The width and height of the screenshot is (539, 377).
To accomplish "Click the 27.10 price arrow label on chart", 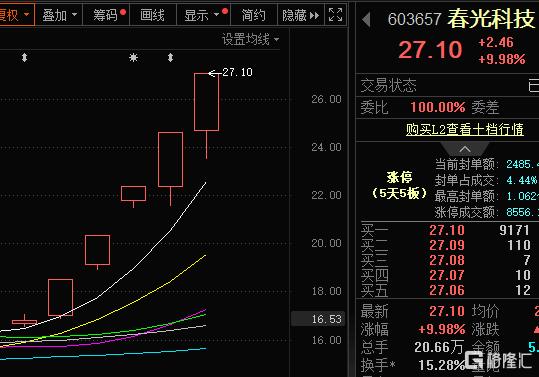I will (x=231, y=73).
